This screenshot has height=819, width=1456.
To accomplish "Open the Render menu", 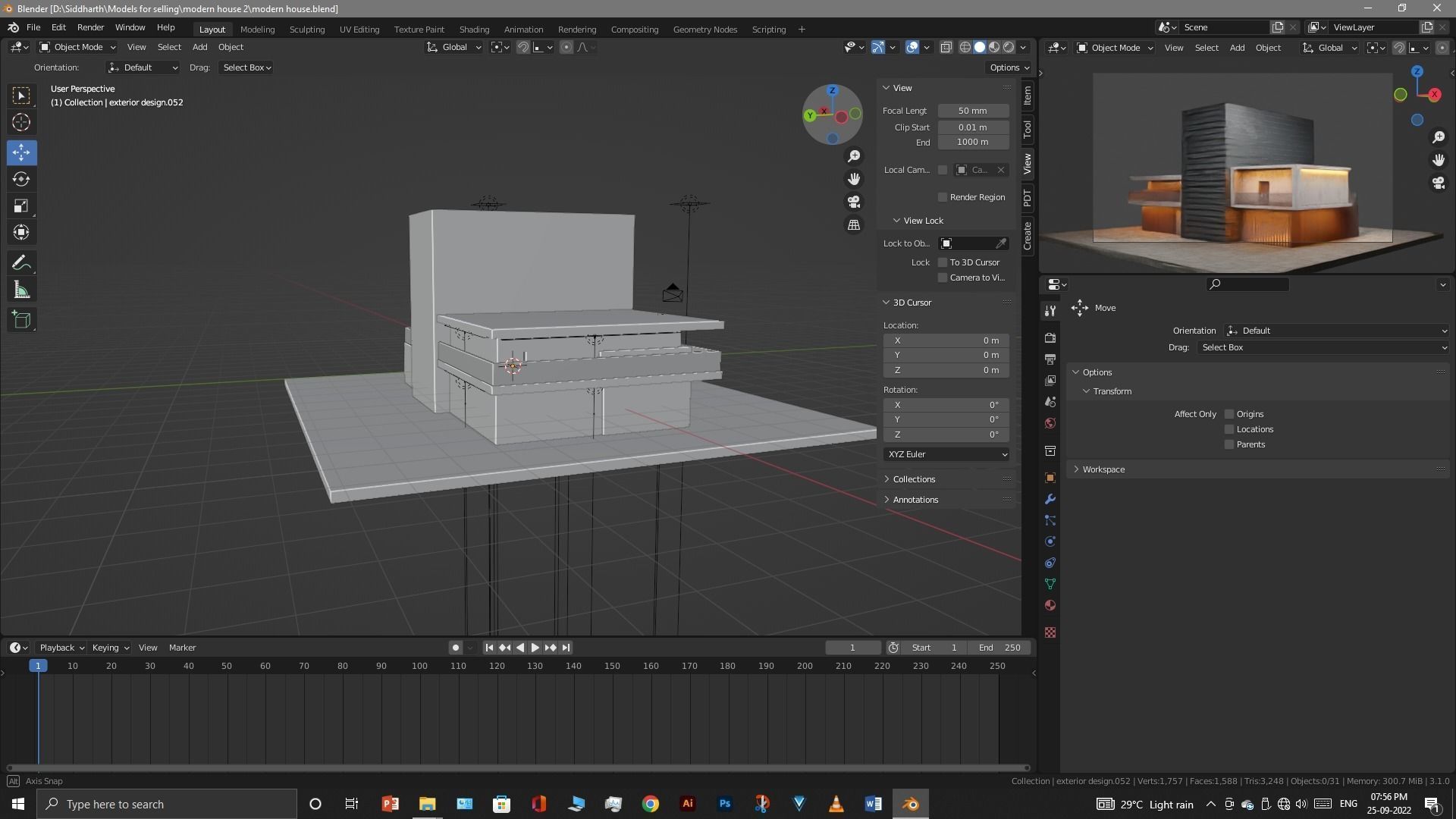I will (x=90, y=27).
